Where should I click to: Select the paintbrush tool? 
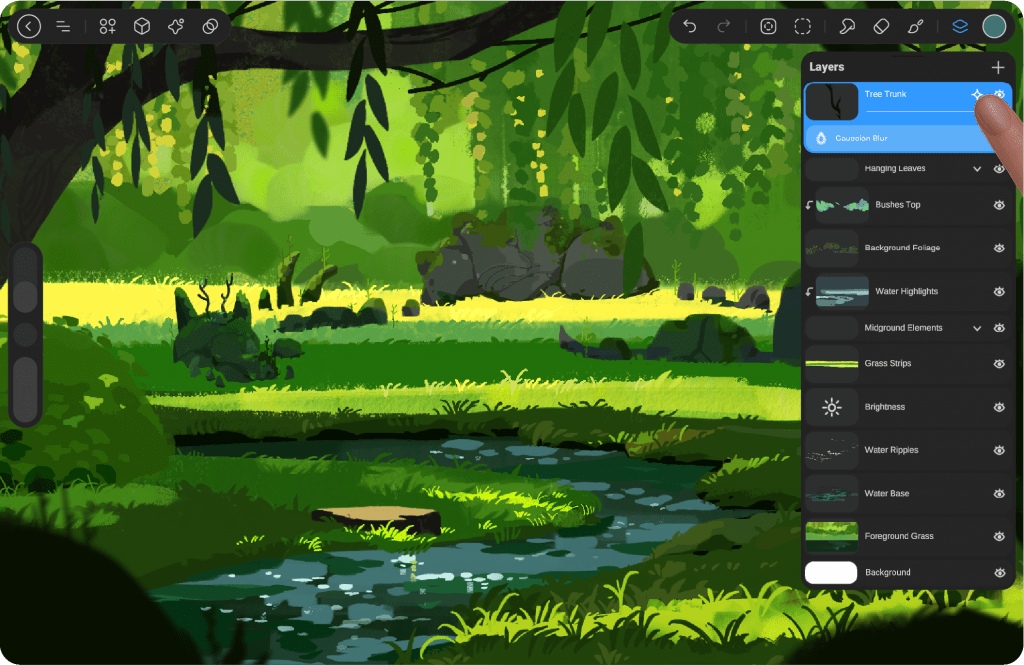point(915,27)
